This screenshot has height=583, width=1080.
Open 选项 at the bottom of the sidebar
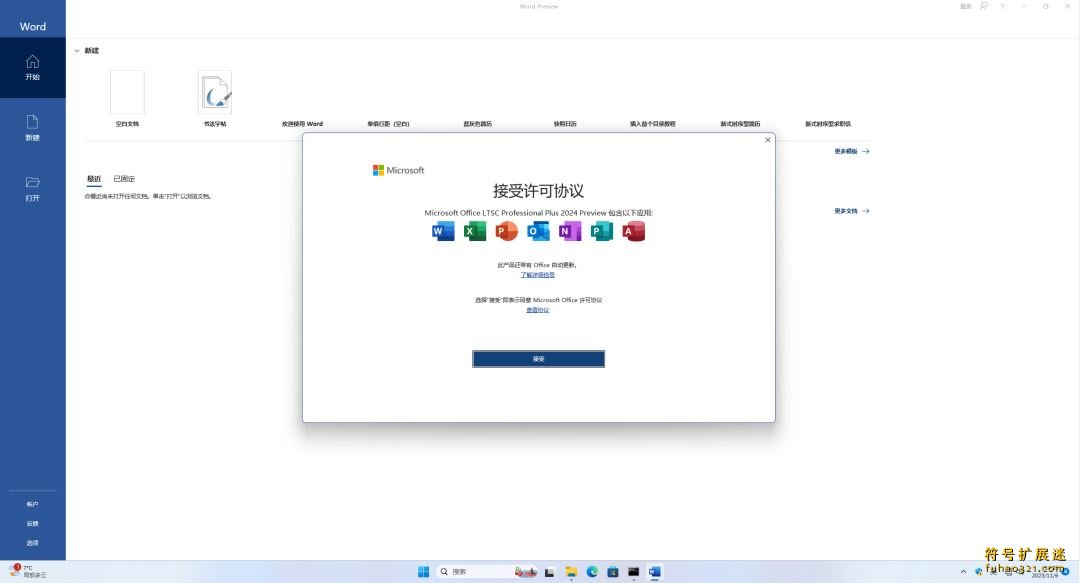[x=33, y=542]
